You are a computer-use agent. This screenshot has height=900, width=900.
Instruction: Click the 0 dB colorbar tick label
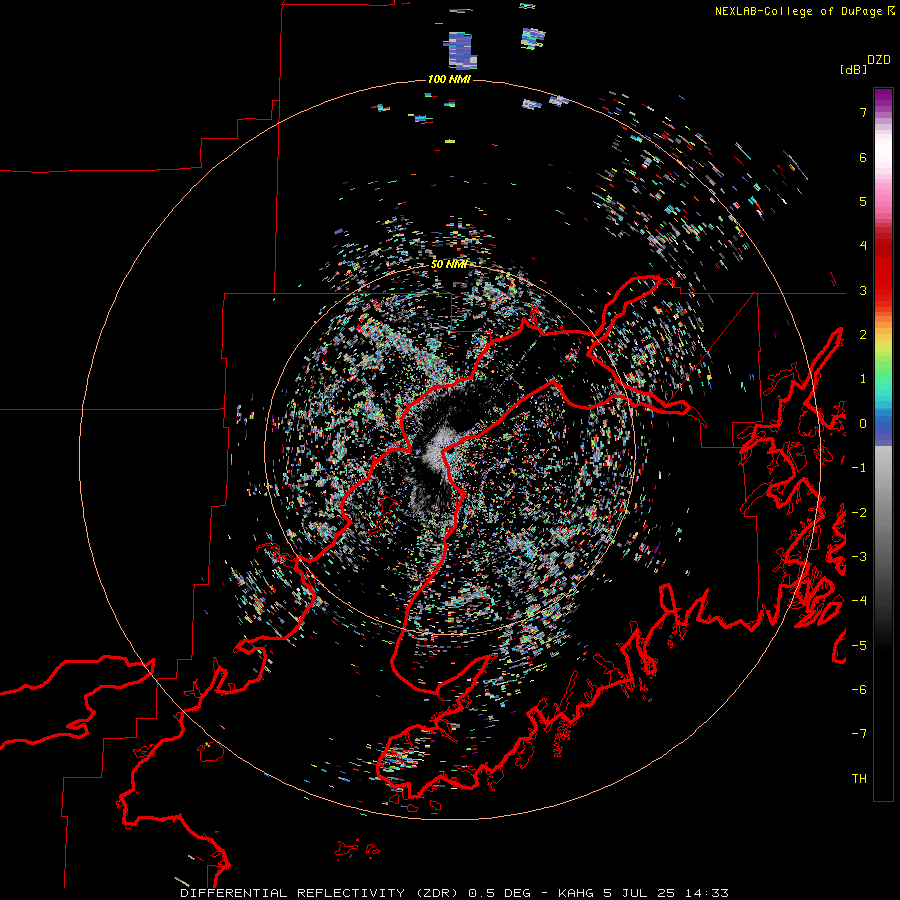click(x=863, y=424)
